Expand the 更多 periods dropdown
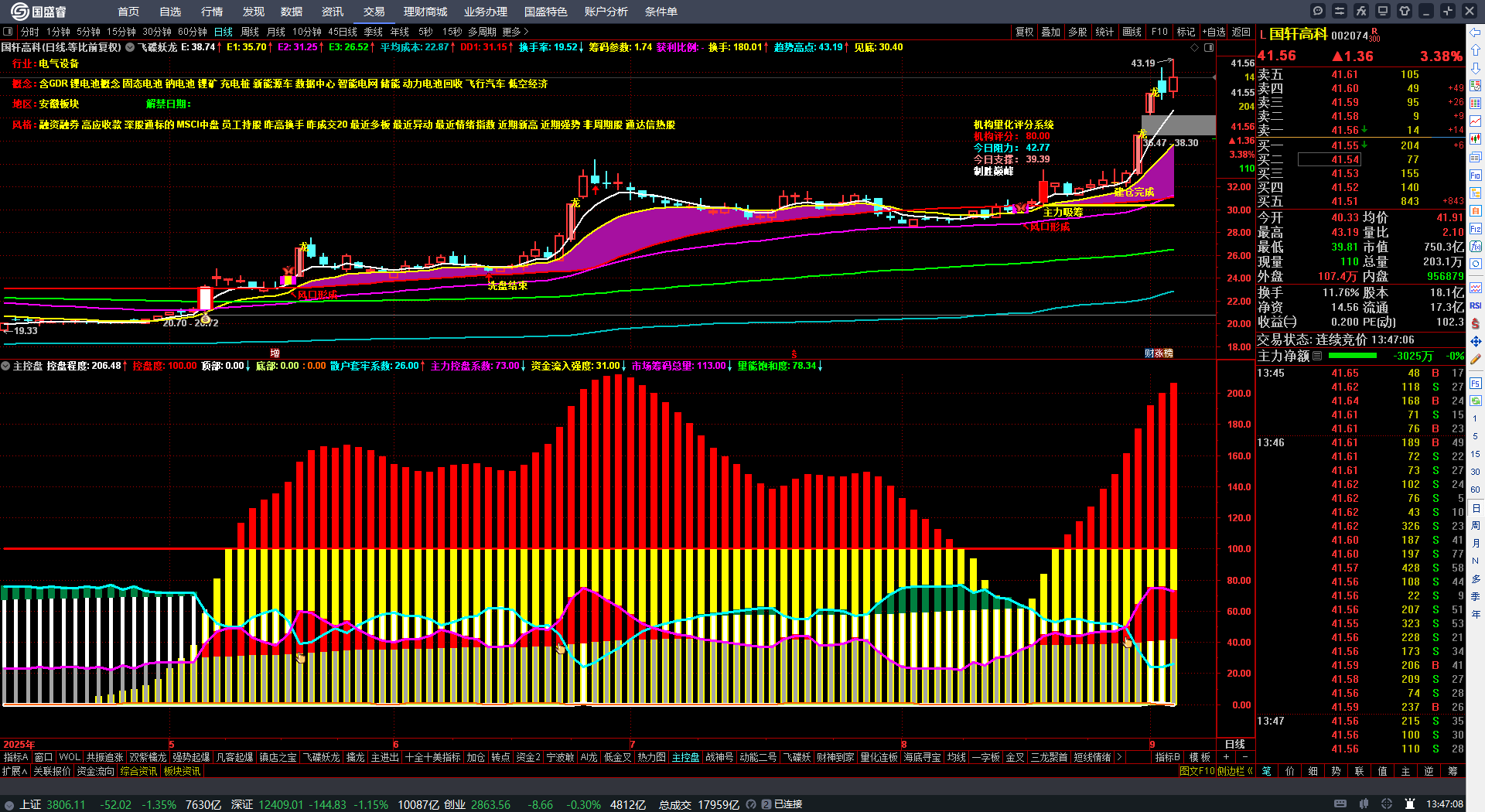Image resolution: width=1485 pixels, height=812 pixels. 515,32
